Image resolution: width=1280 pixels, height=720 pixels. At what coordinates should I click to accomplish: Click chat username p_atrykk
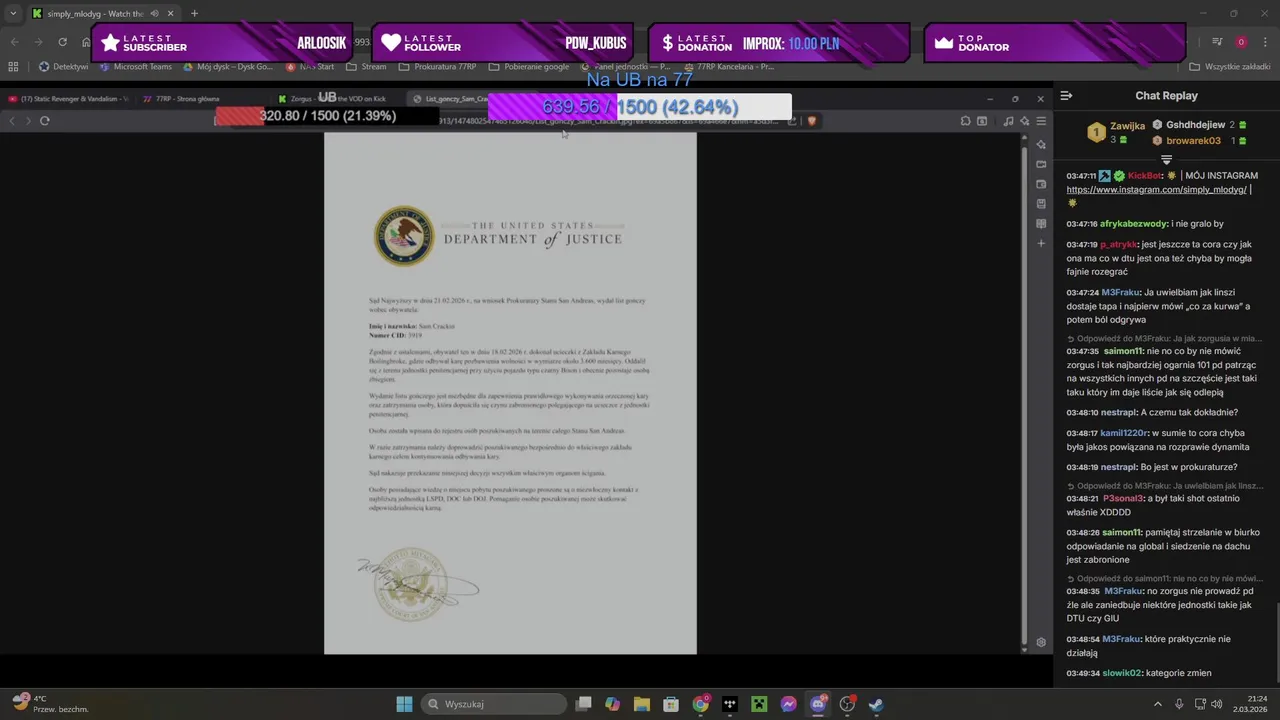pos(1118,244)
